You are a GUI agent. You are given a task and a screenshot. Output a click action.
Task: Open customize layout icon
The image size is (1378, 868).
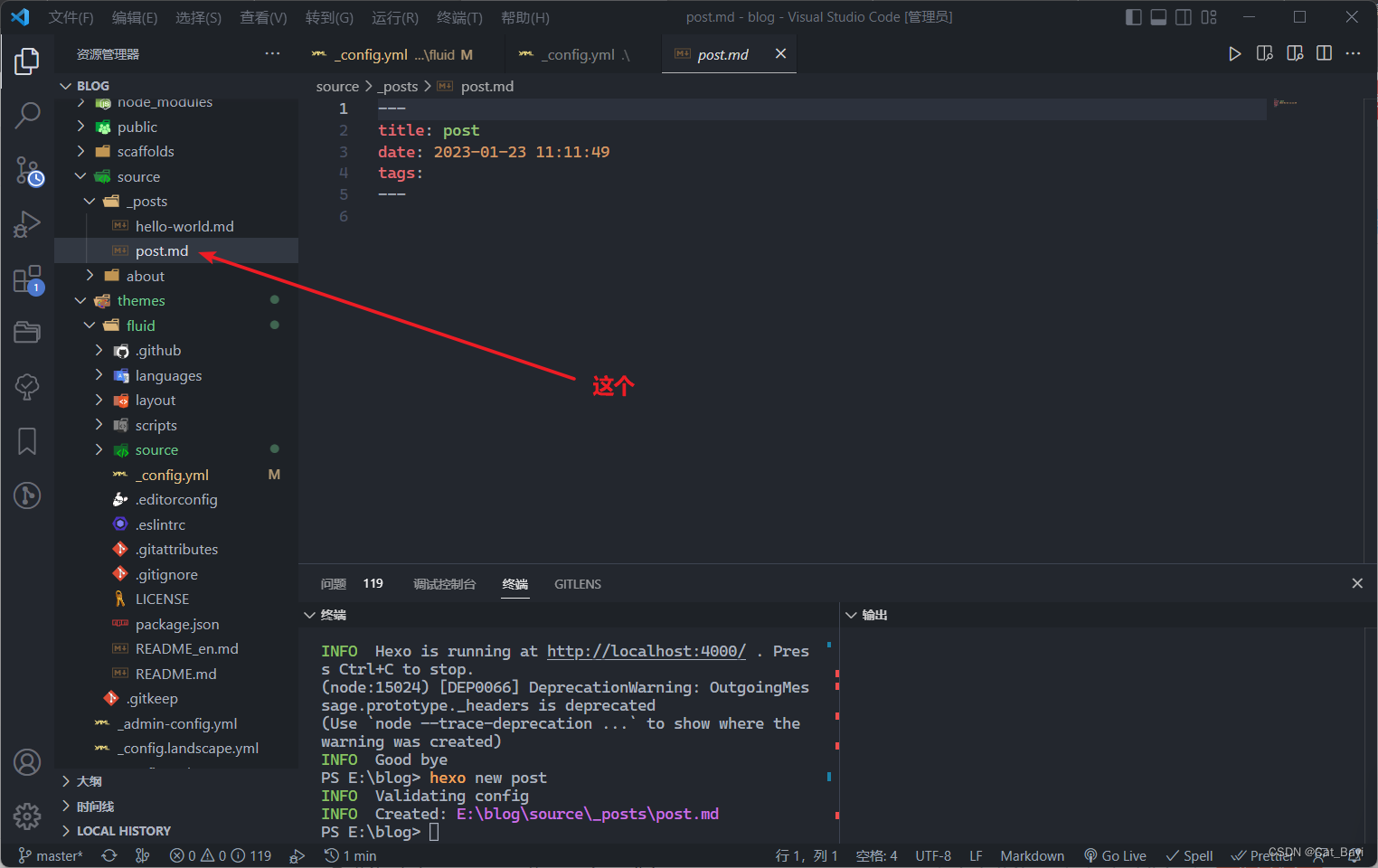point(1209,17)
